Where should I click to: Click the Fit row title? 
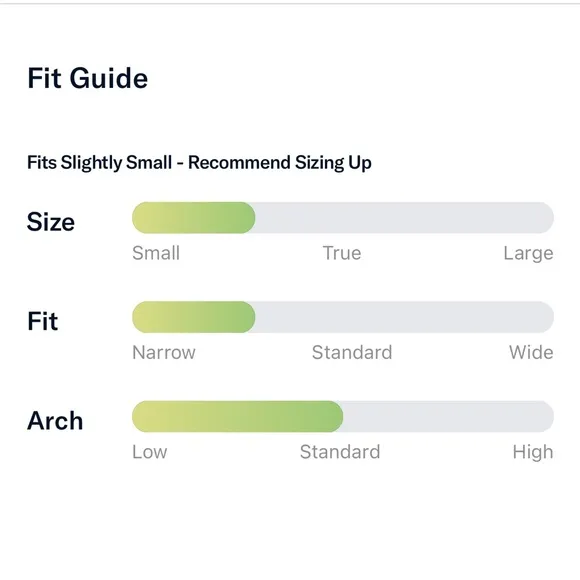coord(43,321)
